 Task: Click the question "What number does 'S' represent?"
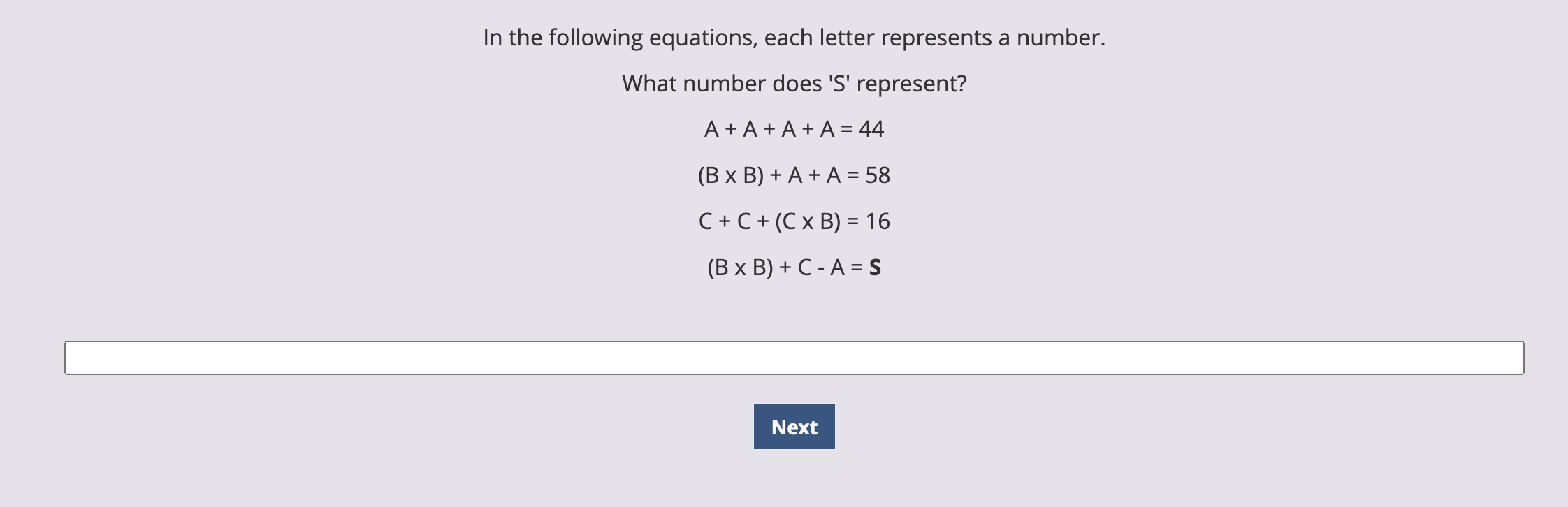click(794, 84)
